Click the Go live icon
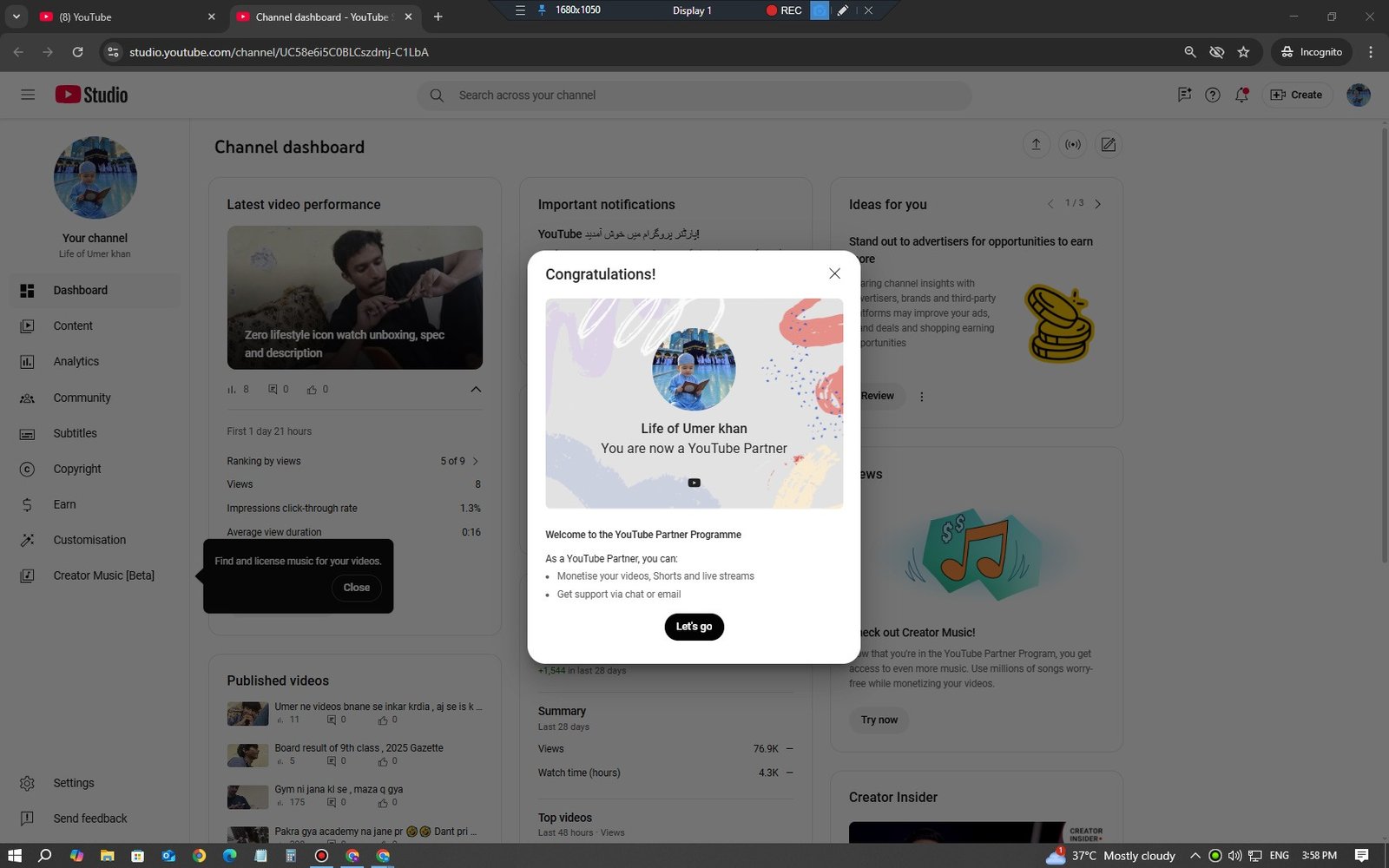 1073,145
